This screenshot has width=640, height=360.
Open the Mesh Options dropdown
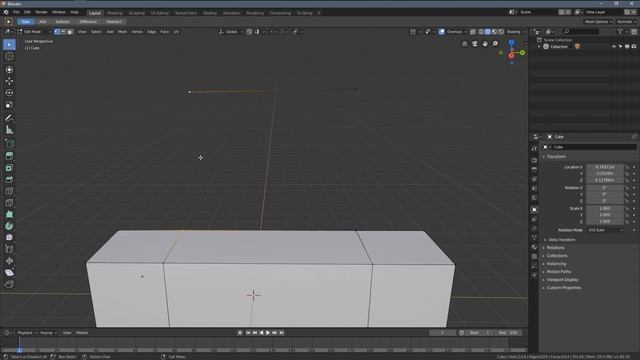pyautogui.click(x=598, y=22)
